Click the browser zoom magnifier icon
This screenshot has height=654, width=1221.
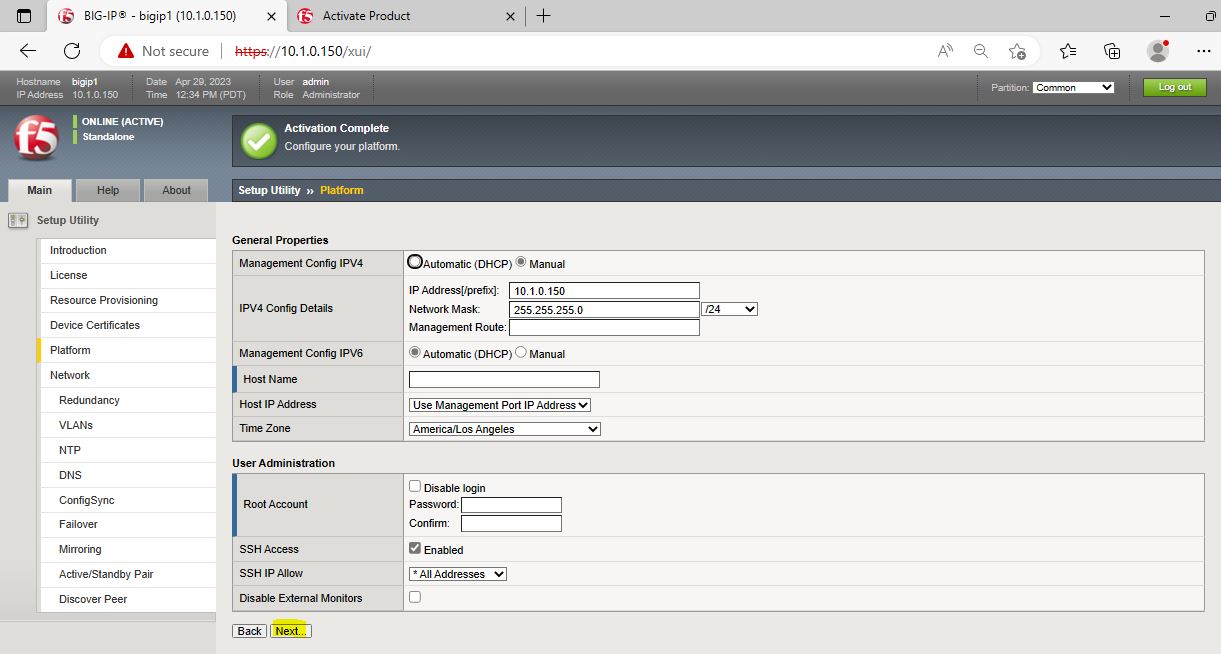(x=981, y=51)
